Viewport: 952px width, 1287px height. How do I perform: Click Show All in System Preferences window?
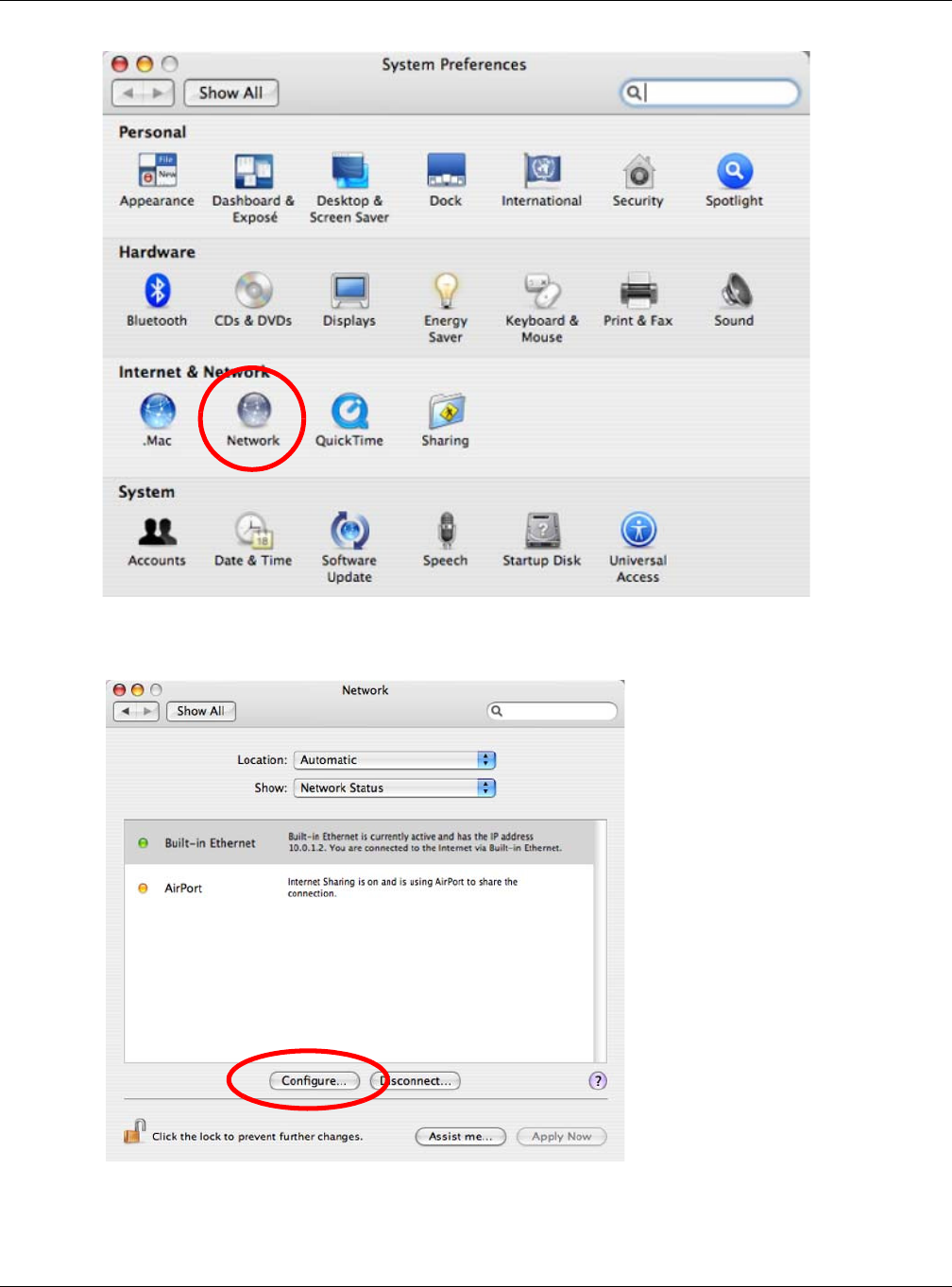[x=231, y=93]
